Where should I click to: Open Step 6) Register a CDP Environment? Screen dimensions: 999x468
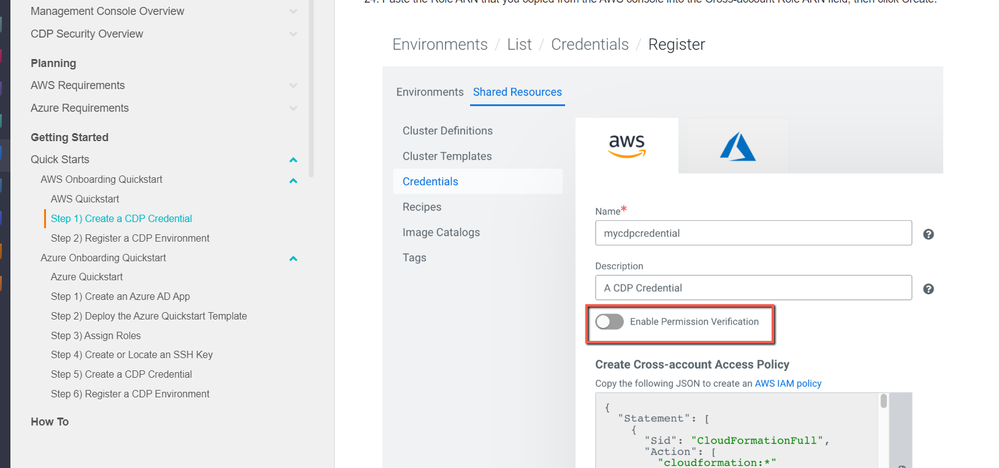(x=130, y=394)
